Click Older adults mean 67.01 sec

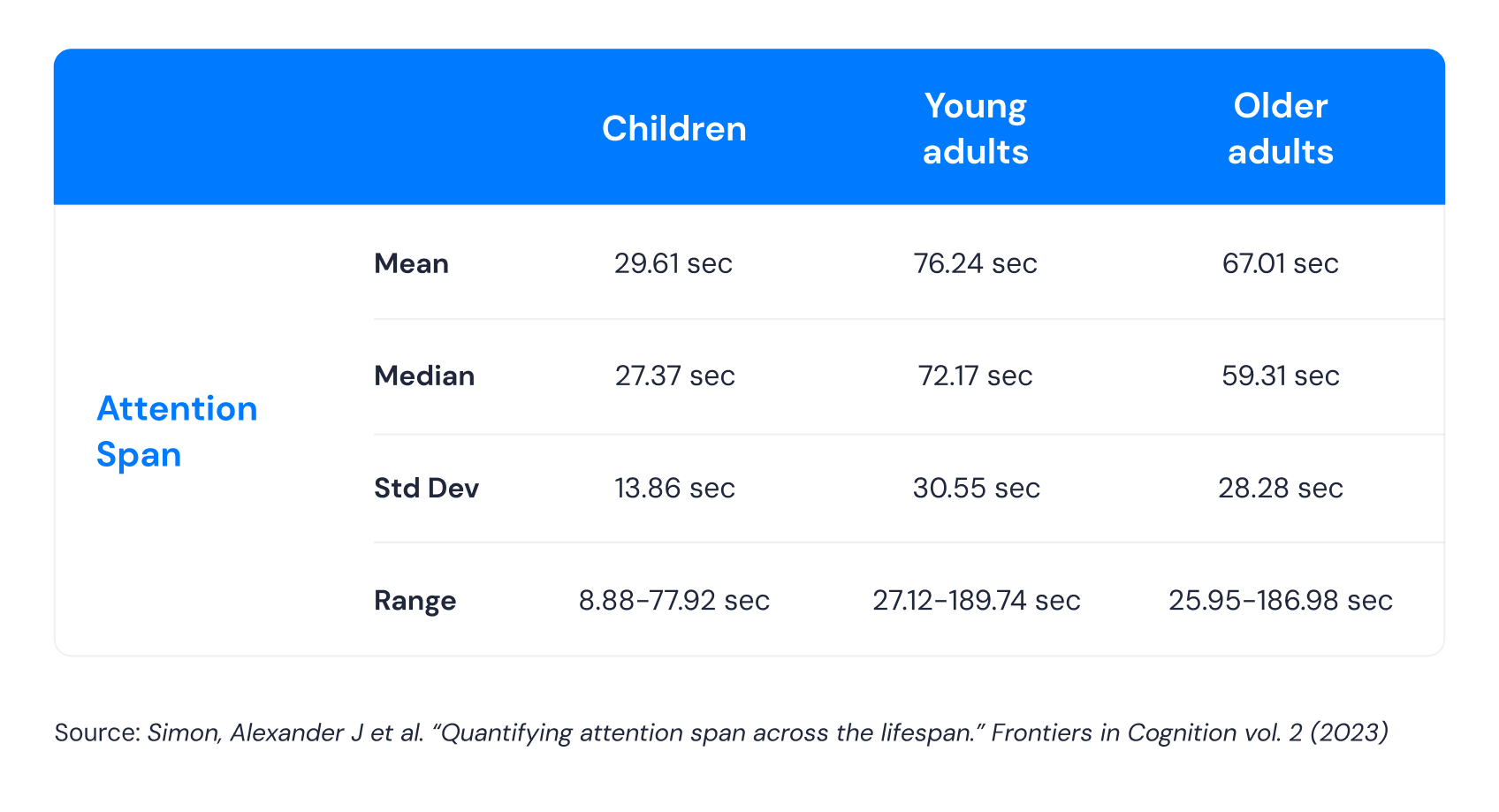coord(1280,263)
